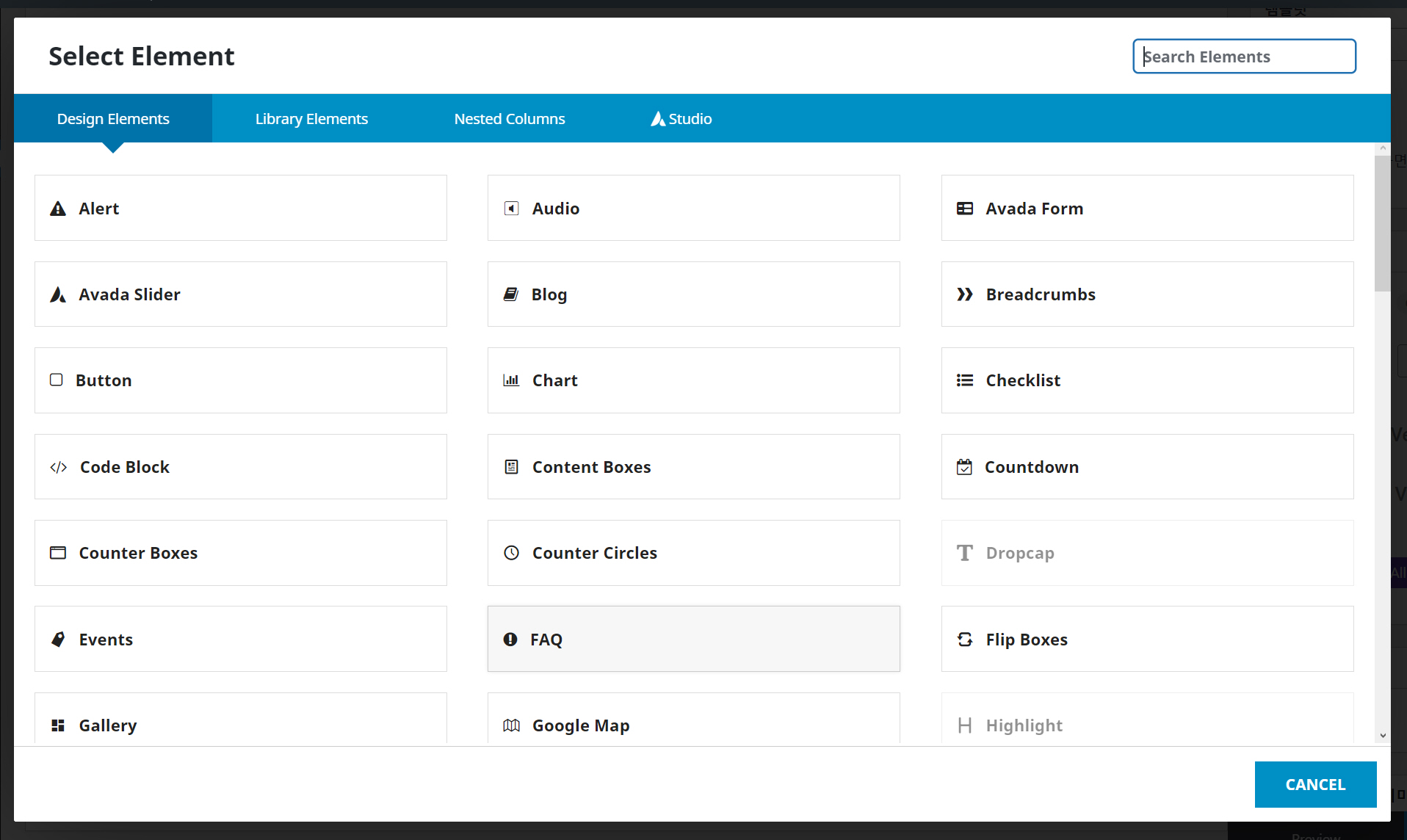Choose the Highlight element label

coord(1024,725)
